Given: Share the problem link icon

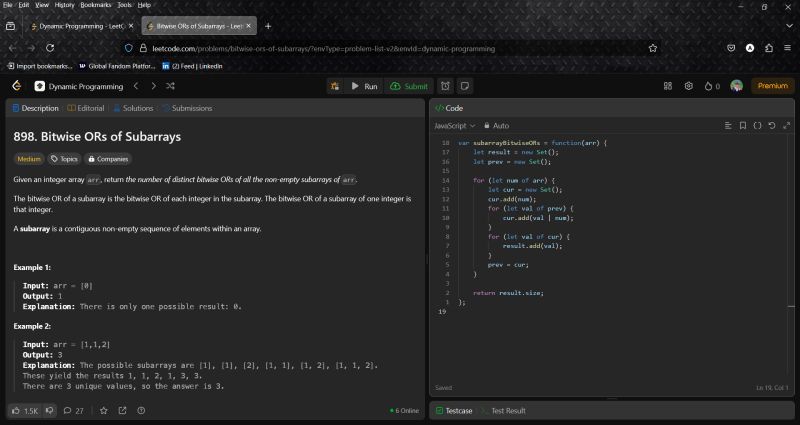Looking at the screenshot, I should 122,411.
